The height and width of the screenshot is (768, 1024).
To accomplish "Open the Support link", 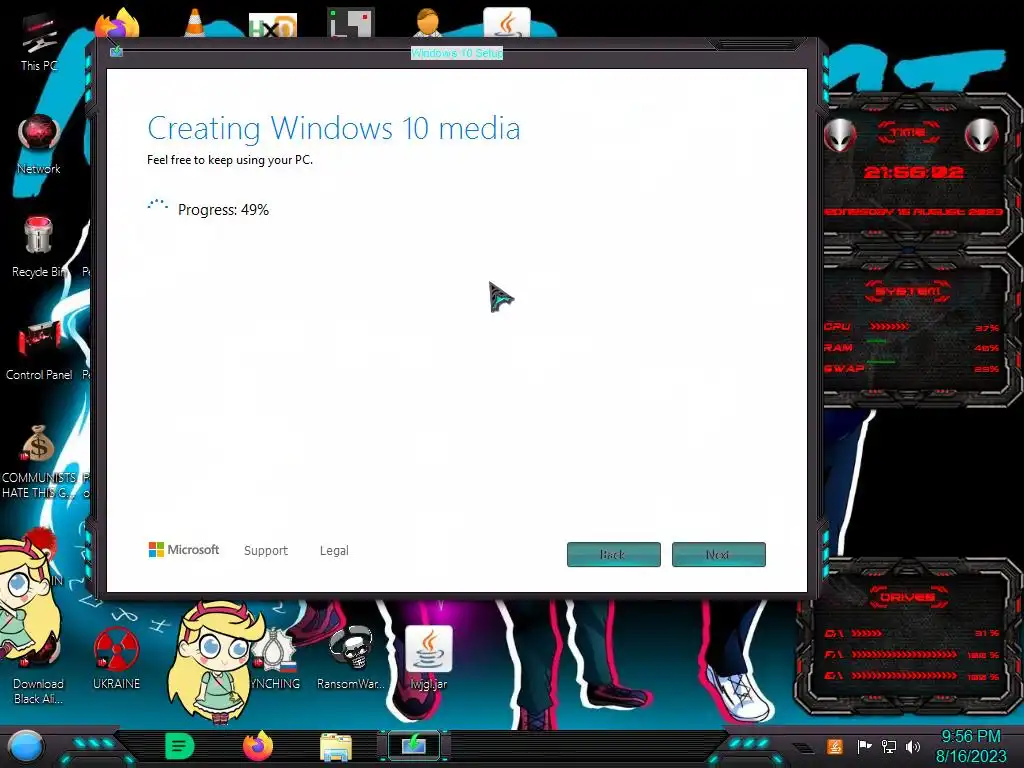I will [x=266, y=551].
